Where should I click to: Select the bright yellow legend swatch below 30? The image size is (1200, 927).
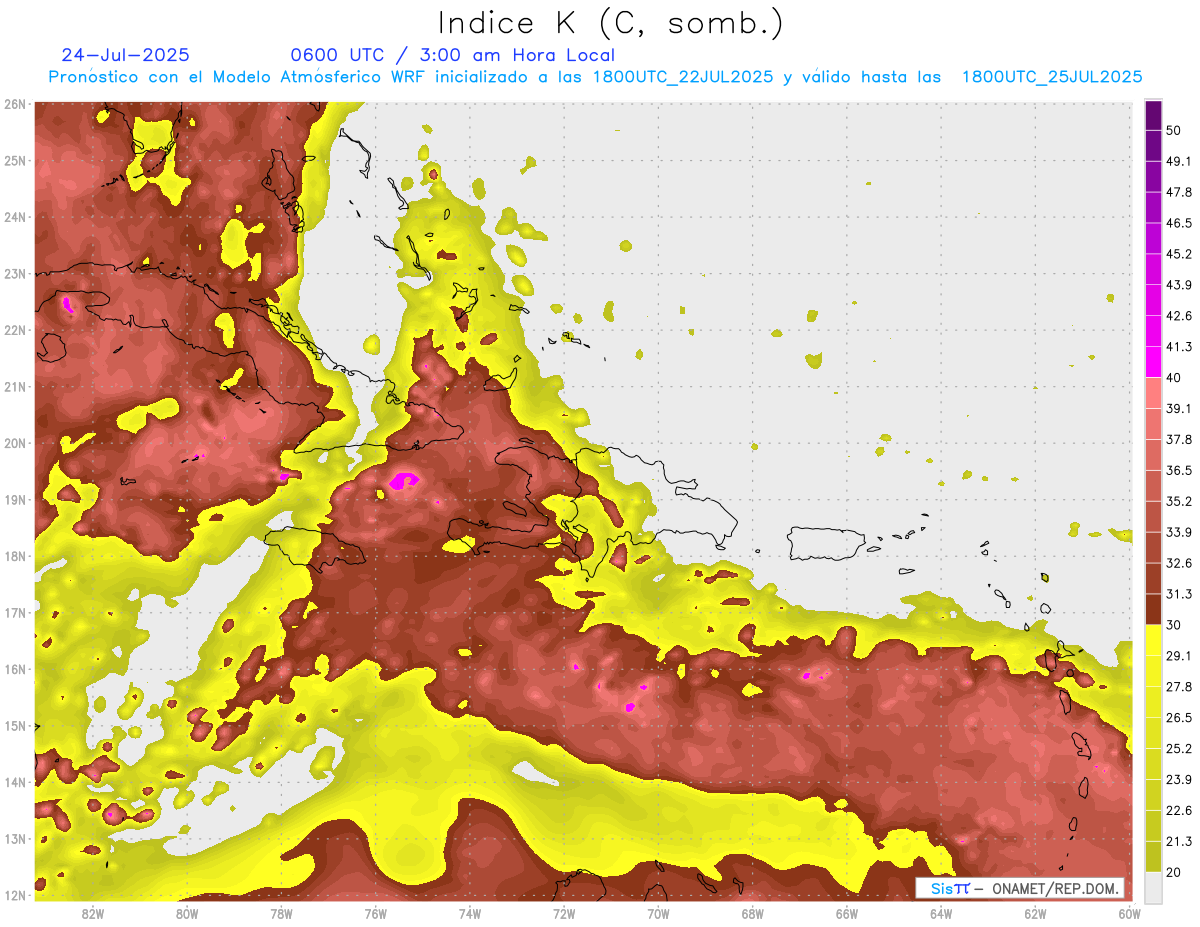tap(1153, 641)
